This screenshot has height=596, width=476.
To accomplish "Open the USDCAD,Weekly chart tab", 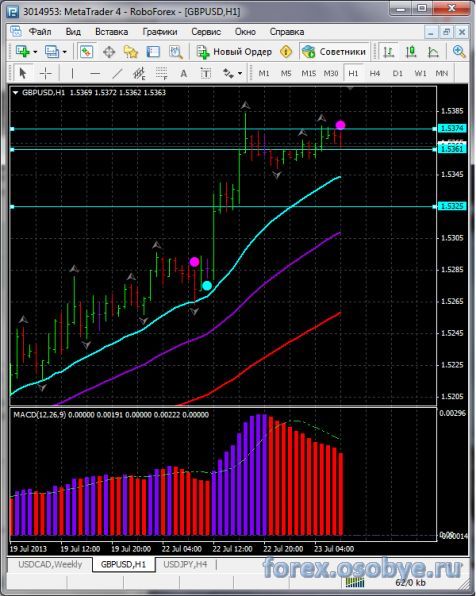I will (x=50, y=564).
